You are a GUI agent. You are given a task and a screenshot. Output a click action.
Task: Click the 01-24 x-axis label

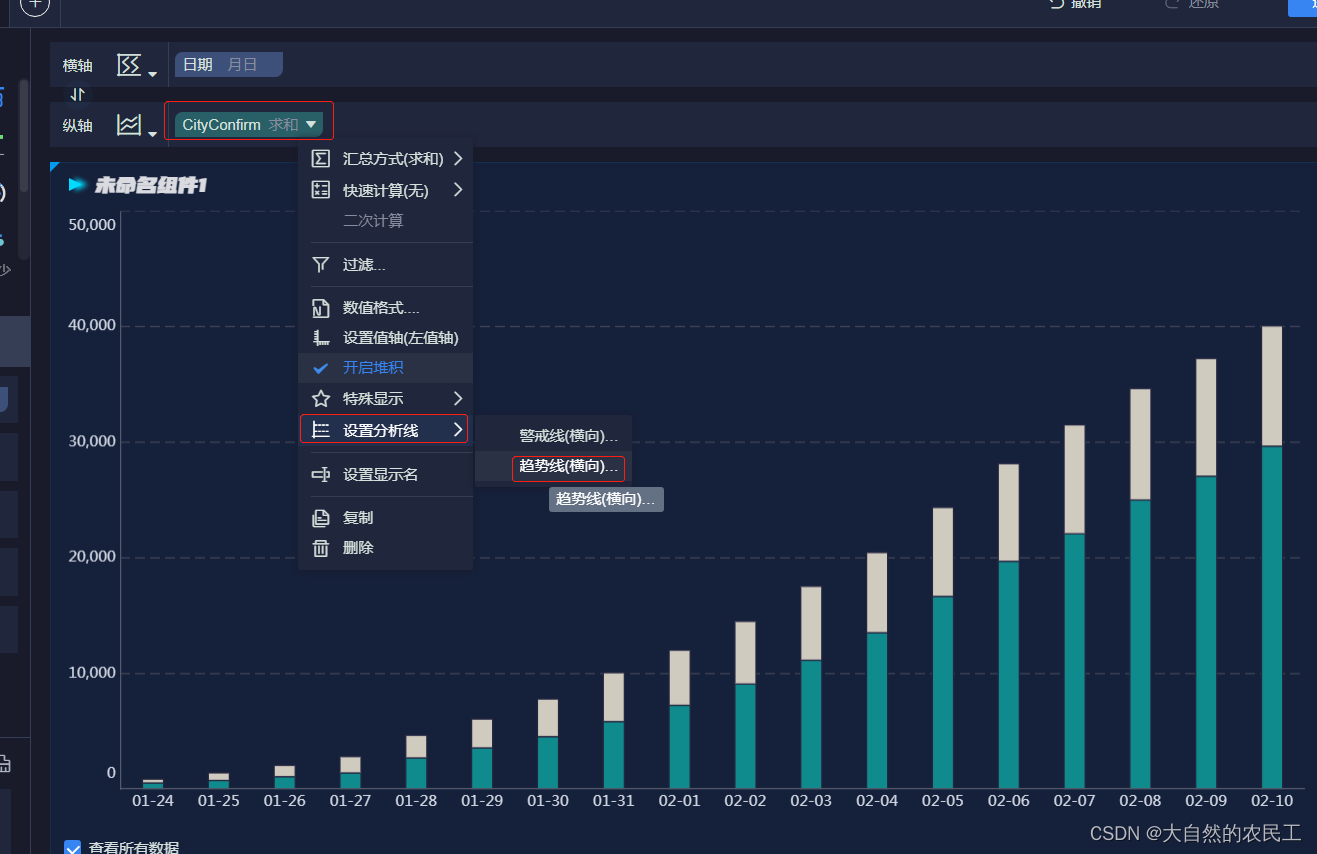click(152, 801)
